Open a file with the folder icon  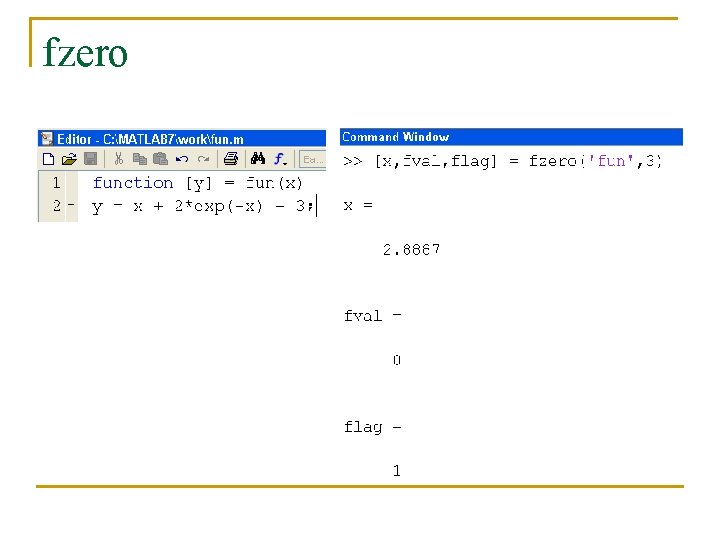(69, 159)
